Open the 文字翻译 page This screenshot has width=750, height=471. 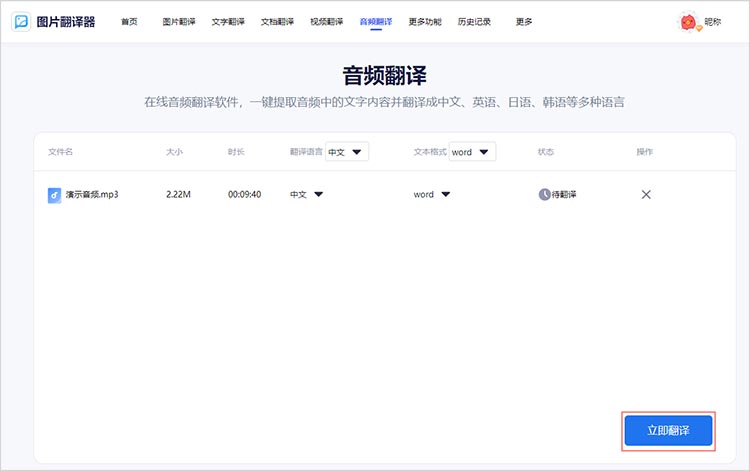click(x=228, y=21)
